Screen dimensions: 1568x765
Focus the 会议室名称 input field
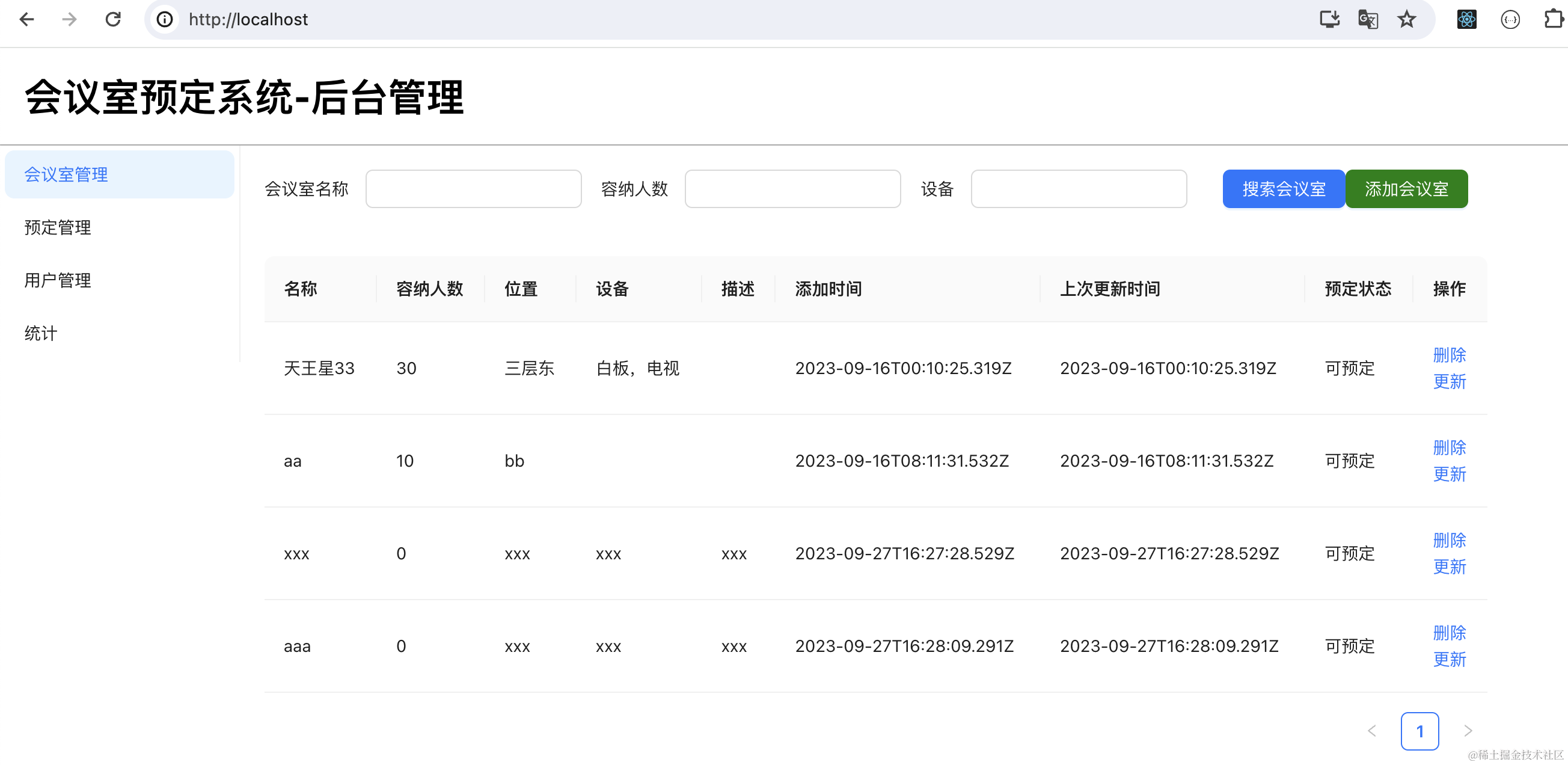click(473, 189)
